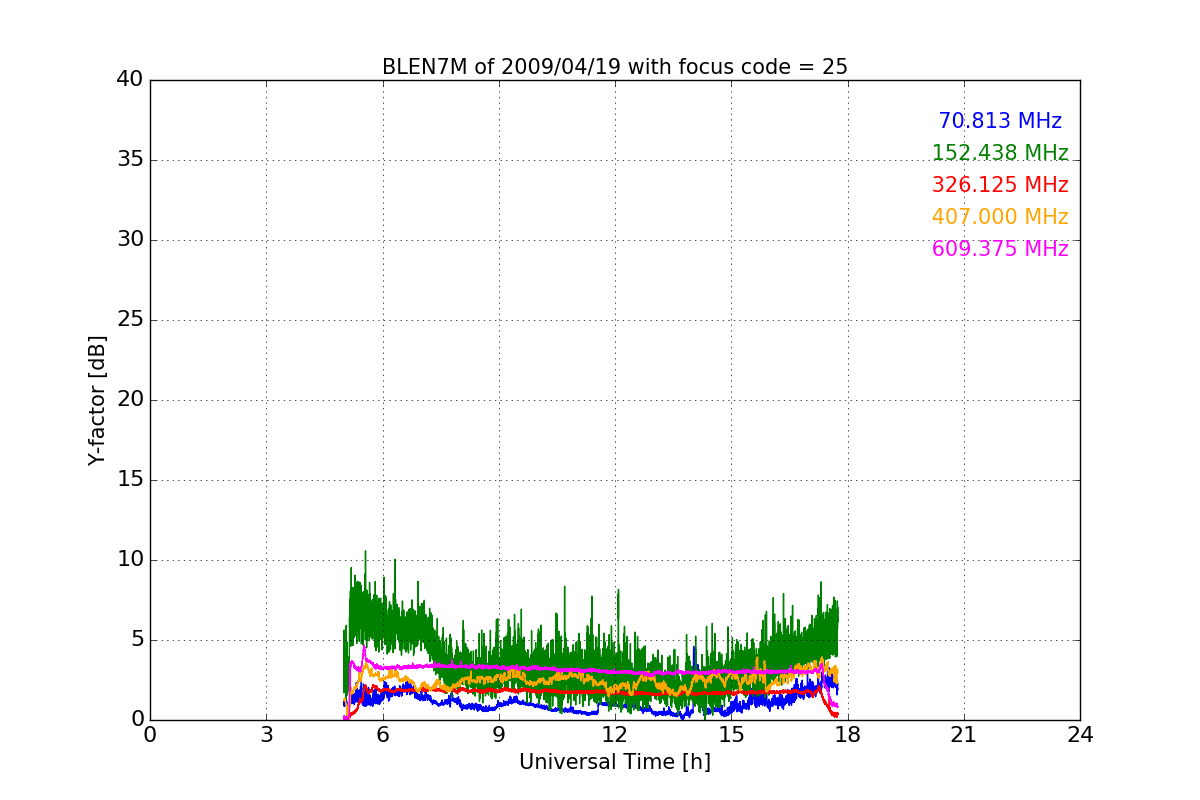The width and height of the screenshot is (1200, 800).
Task: Click the y-axis tick label 40
Action: pyautogui.click(x=130, y=80)
